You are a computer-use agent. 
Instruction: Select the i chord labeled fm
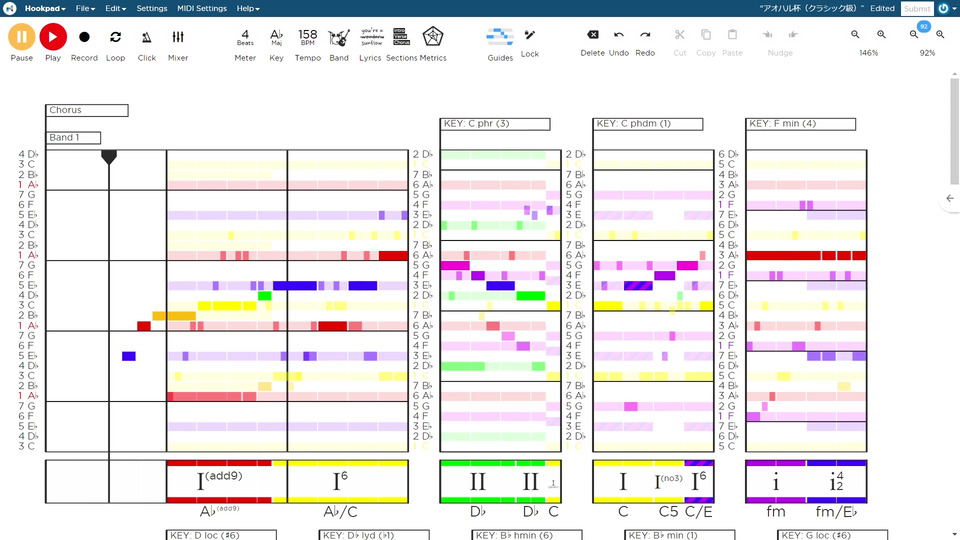776,482
